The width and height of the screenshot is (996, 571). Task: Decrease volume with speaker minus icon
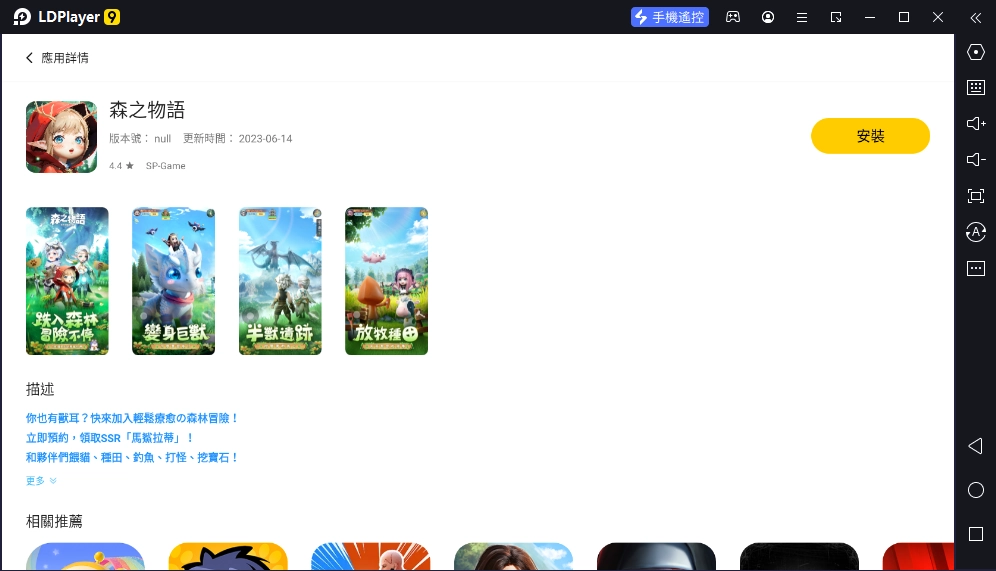(976, 159)
